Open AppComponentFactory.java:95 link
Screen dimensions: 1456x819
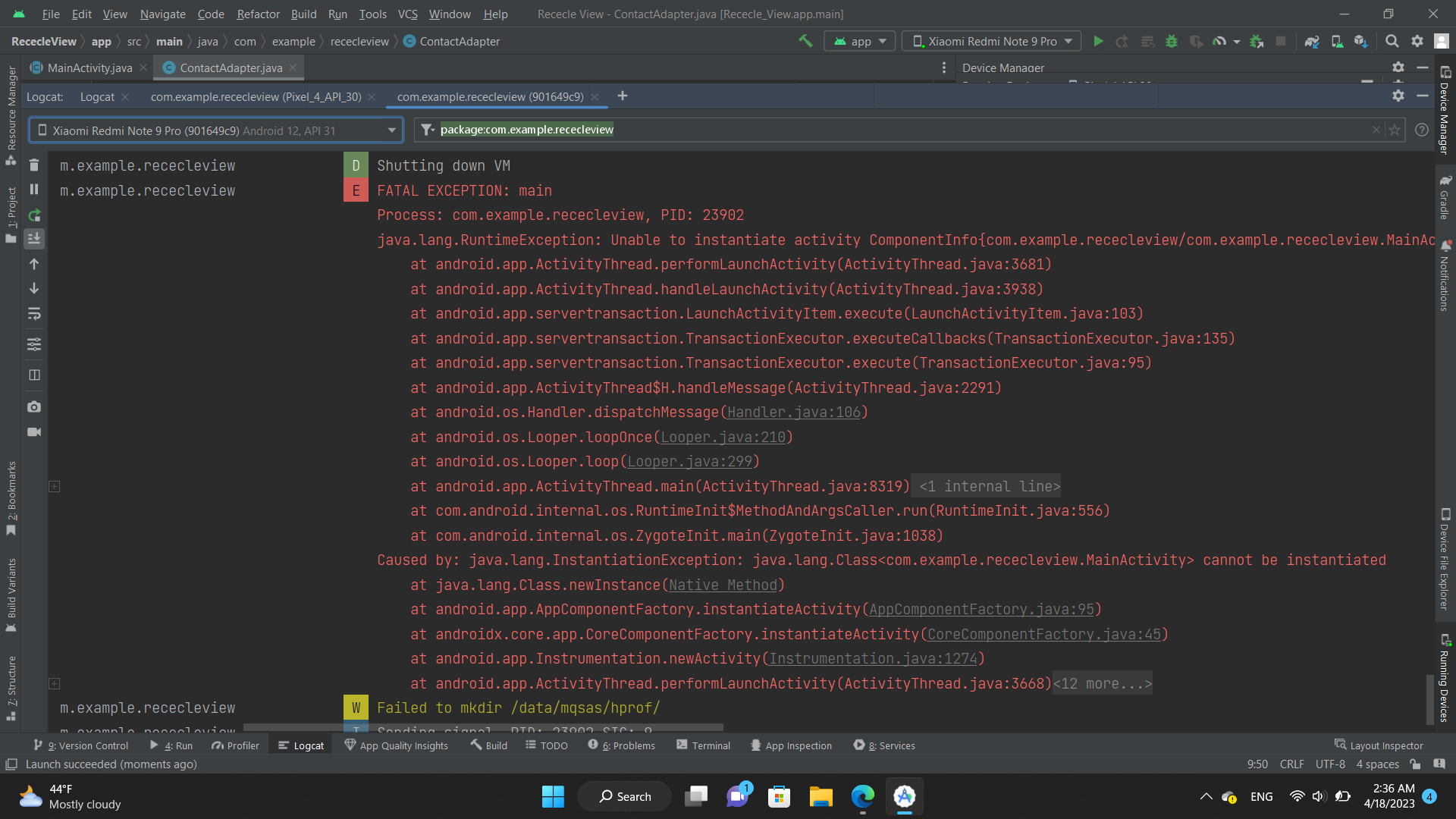pos(981,609)
